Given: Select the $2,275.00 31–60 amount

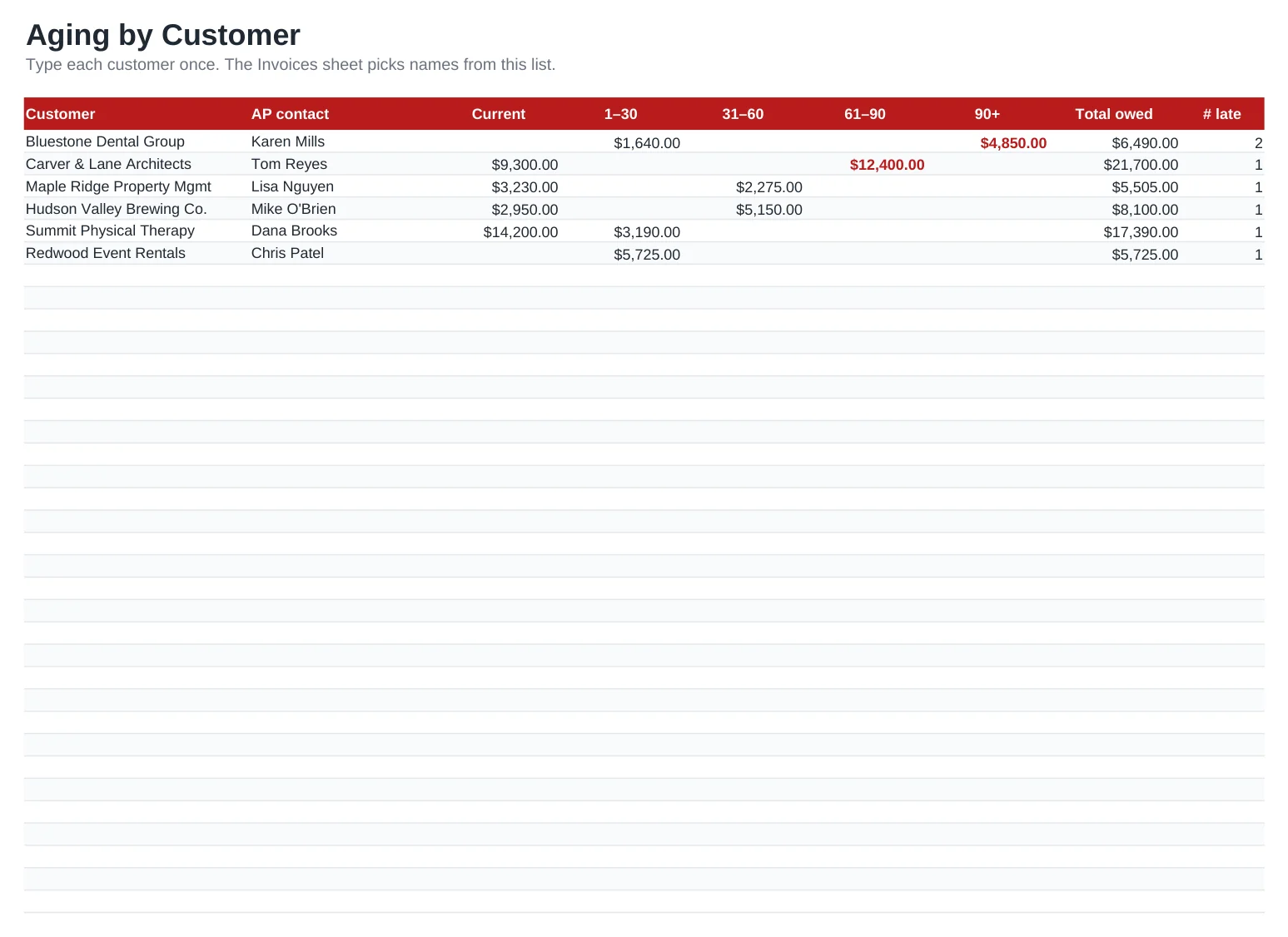Looking at the screenshot, I should (x=769, y=187).
